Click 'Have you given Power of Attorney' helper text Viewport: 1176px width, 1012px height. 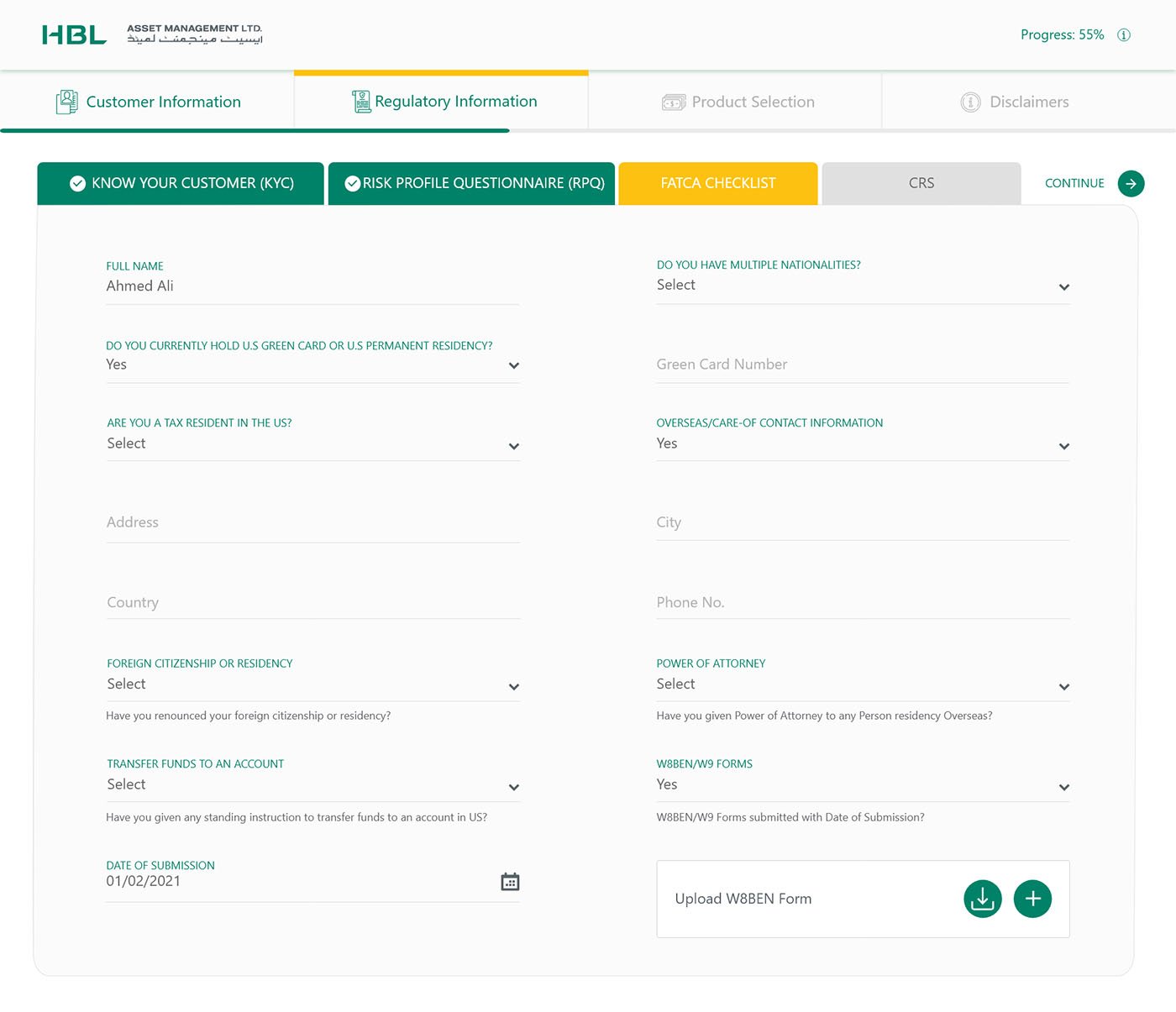tap(824, 716)
